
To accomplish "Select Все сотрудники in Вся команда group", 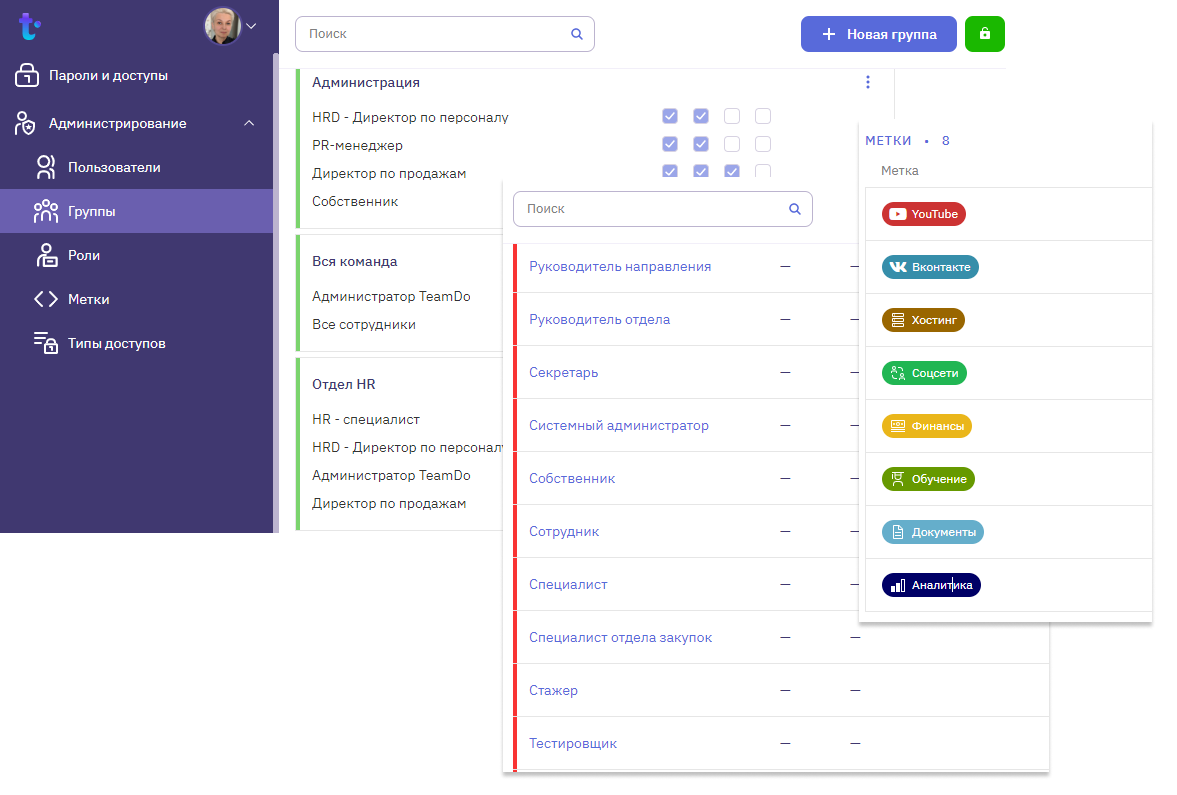I will [364, 324].
